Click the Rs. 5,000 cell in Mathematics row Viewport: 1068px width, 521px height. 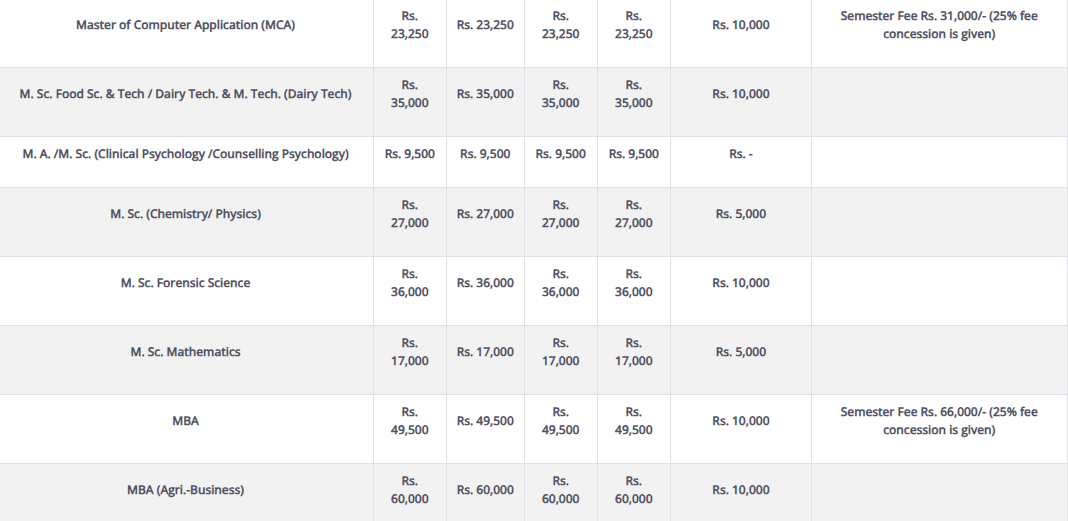tap(740, 352)
